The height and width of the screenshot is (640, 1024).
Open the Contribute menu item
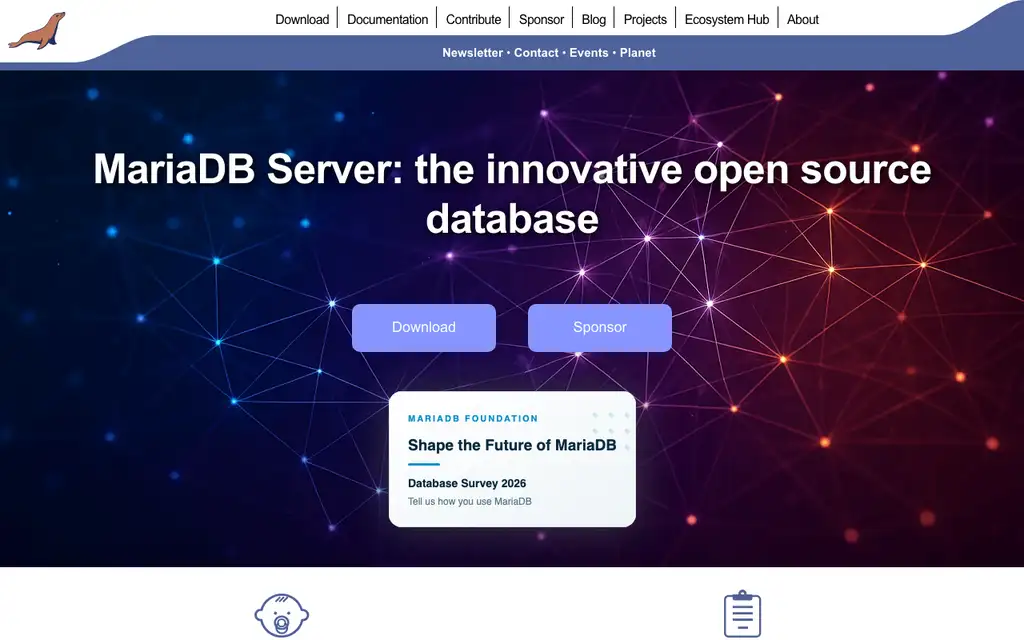pyautogui.click(x=473, y=20)
